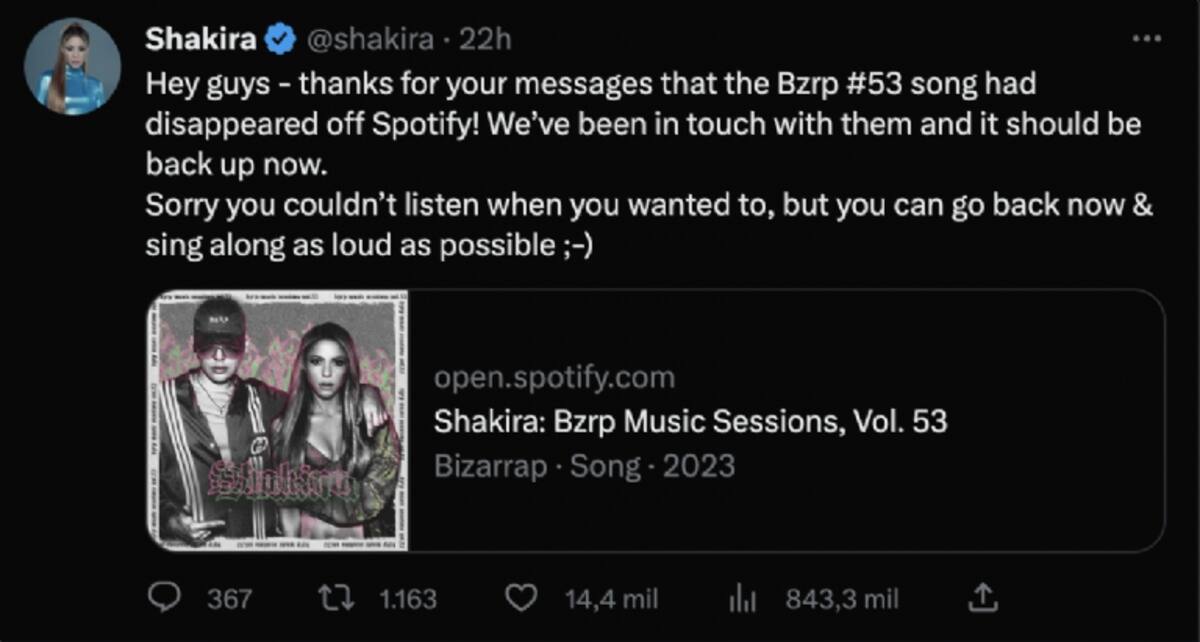
Task: Click the 22h timestamp
Action: pos(490,40)
